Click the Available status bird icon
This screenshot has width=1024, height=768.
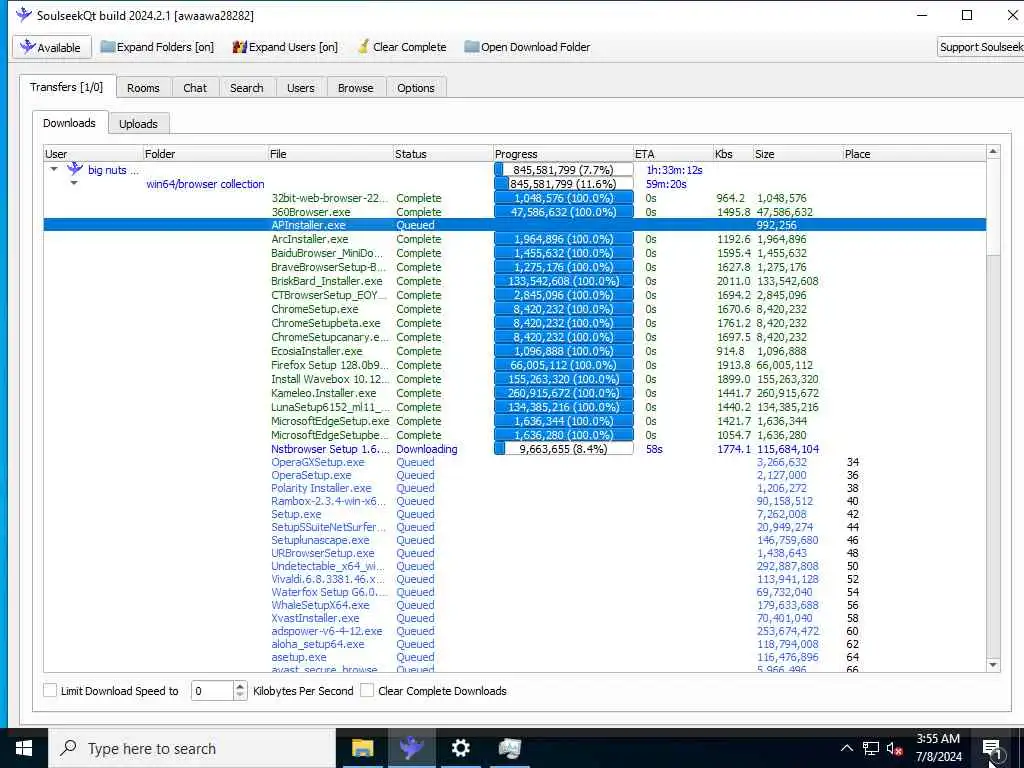click(x=27, y=46)
